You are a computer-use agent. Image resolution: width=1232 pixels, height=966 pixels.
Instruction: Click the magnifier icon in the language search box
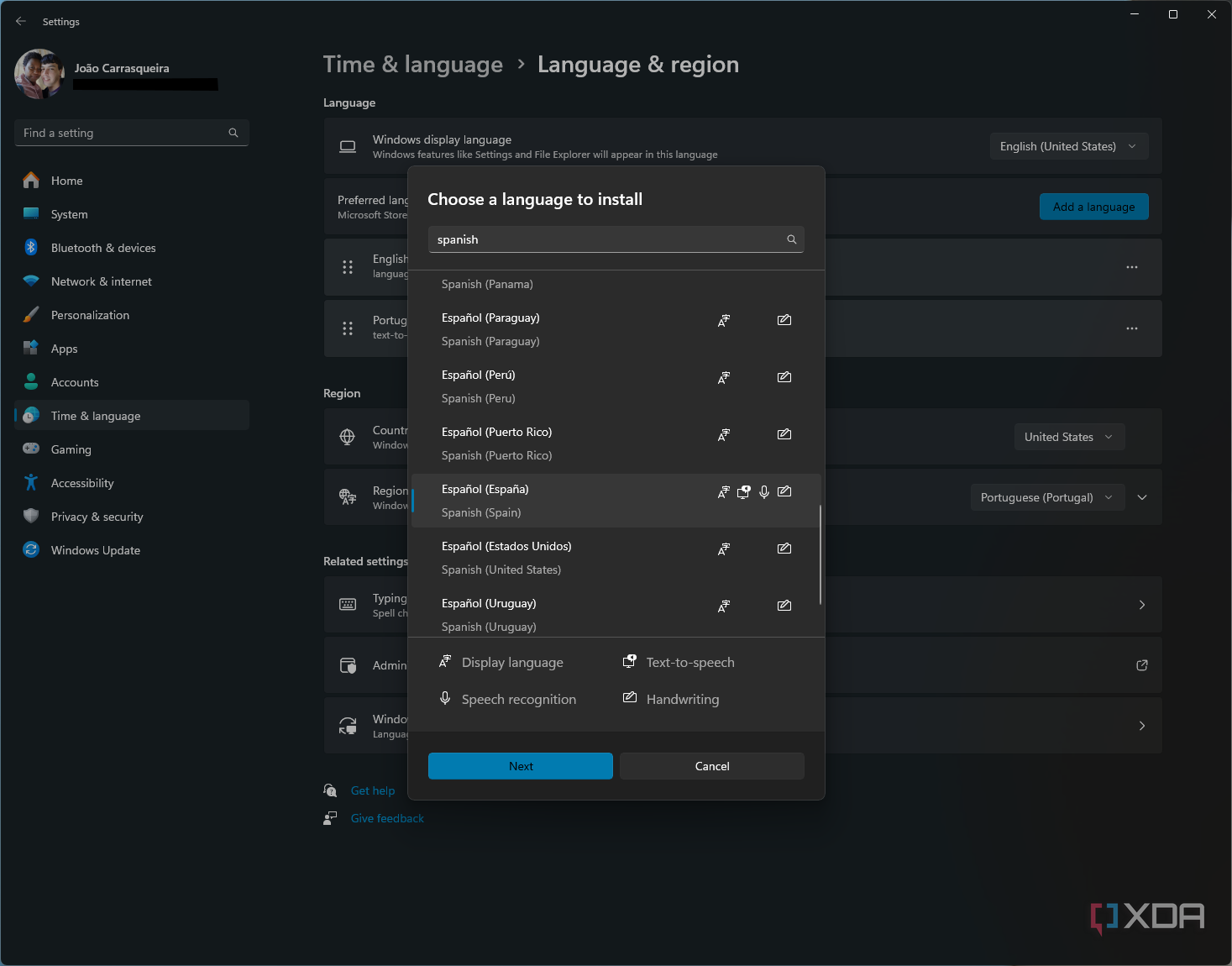[790, 239]
